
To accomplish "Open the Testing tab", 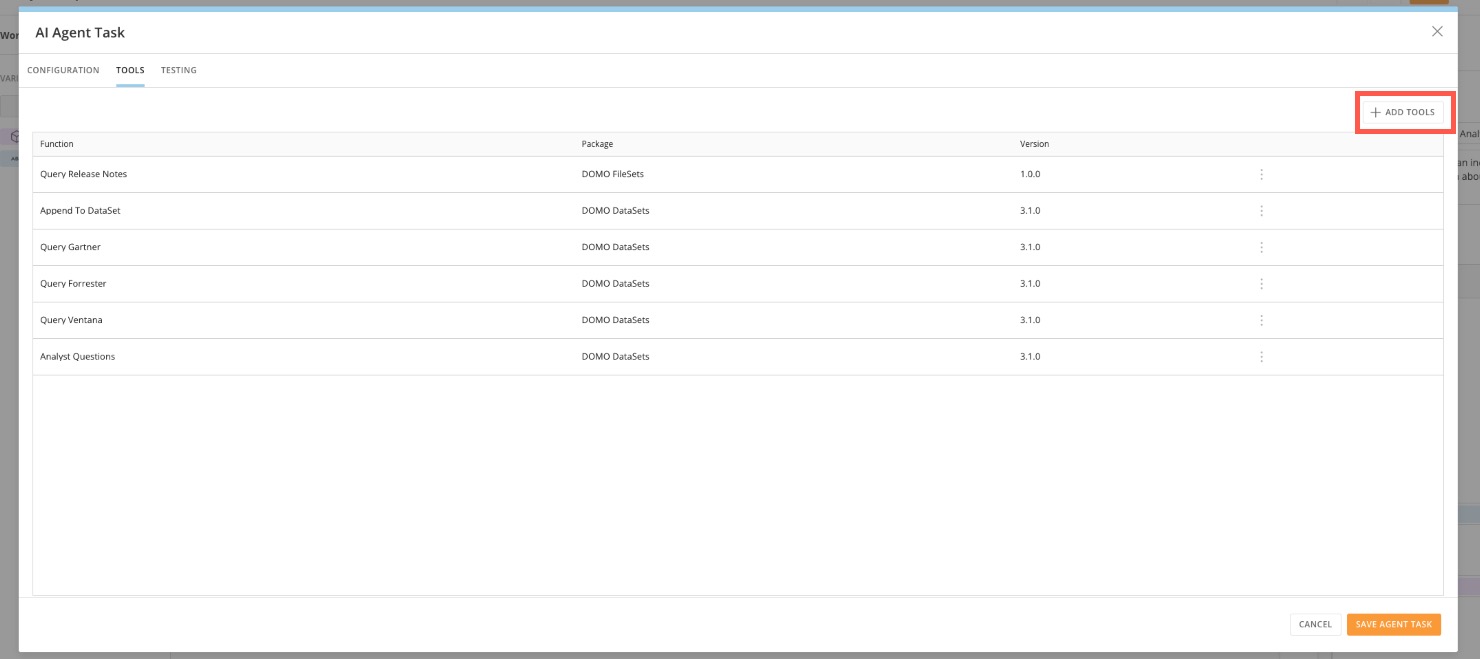I will pyautogui.click(x=179, y=70).
